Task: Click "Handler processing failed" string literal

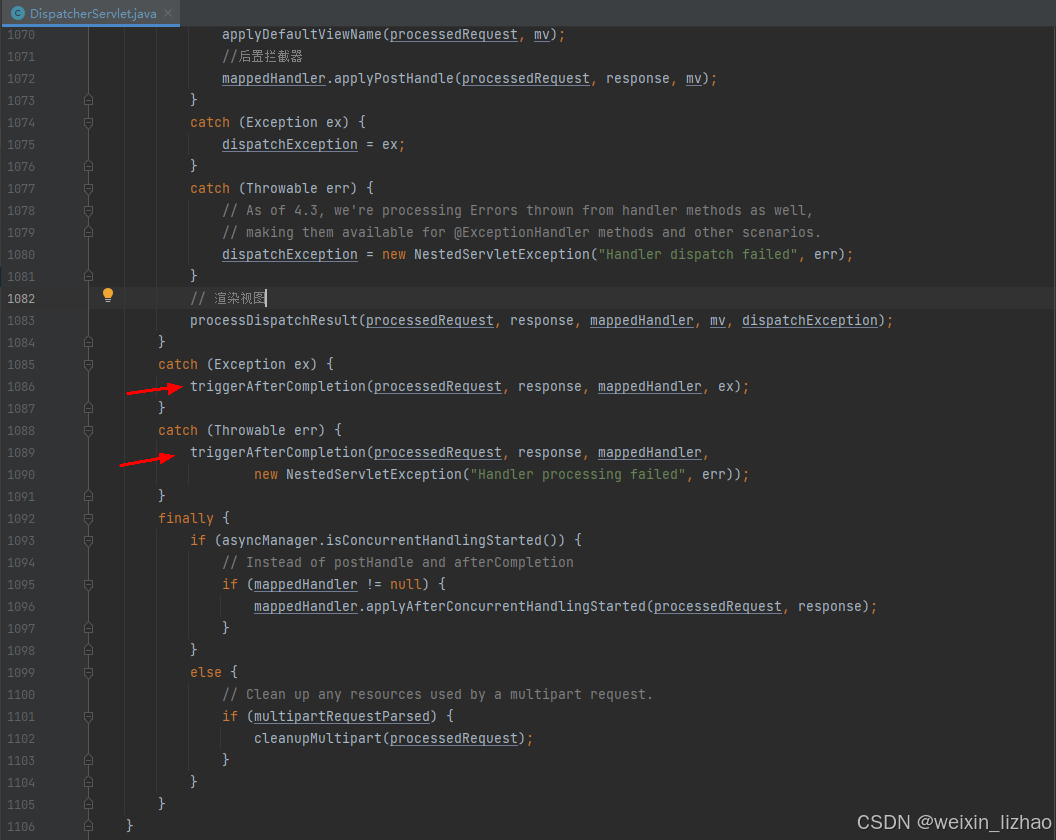Action: pos(578,475)
